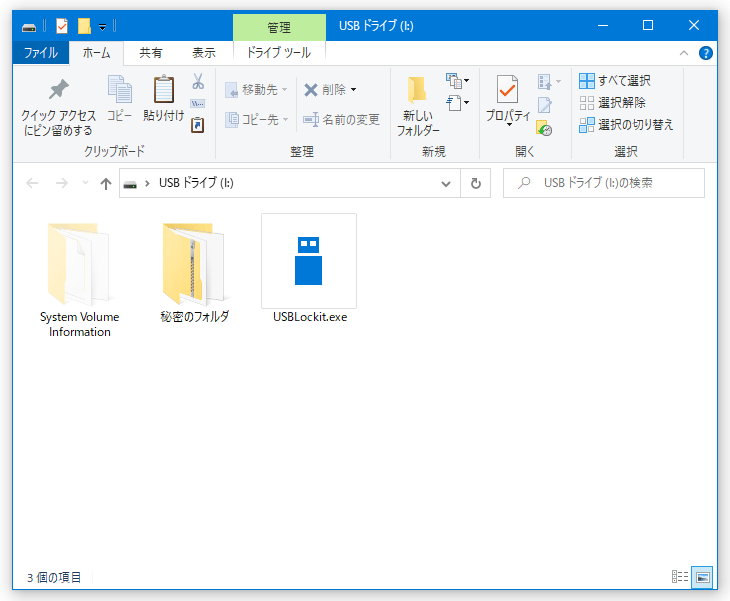Viewport: 730px width, 601px height.
Task: Switch to the ドライブ ツール tab
Action: point(279,53)
